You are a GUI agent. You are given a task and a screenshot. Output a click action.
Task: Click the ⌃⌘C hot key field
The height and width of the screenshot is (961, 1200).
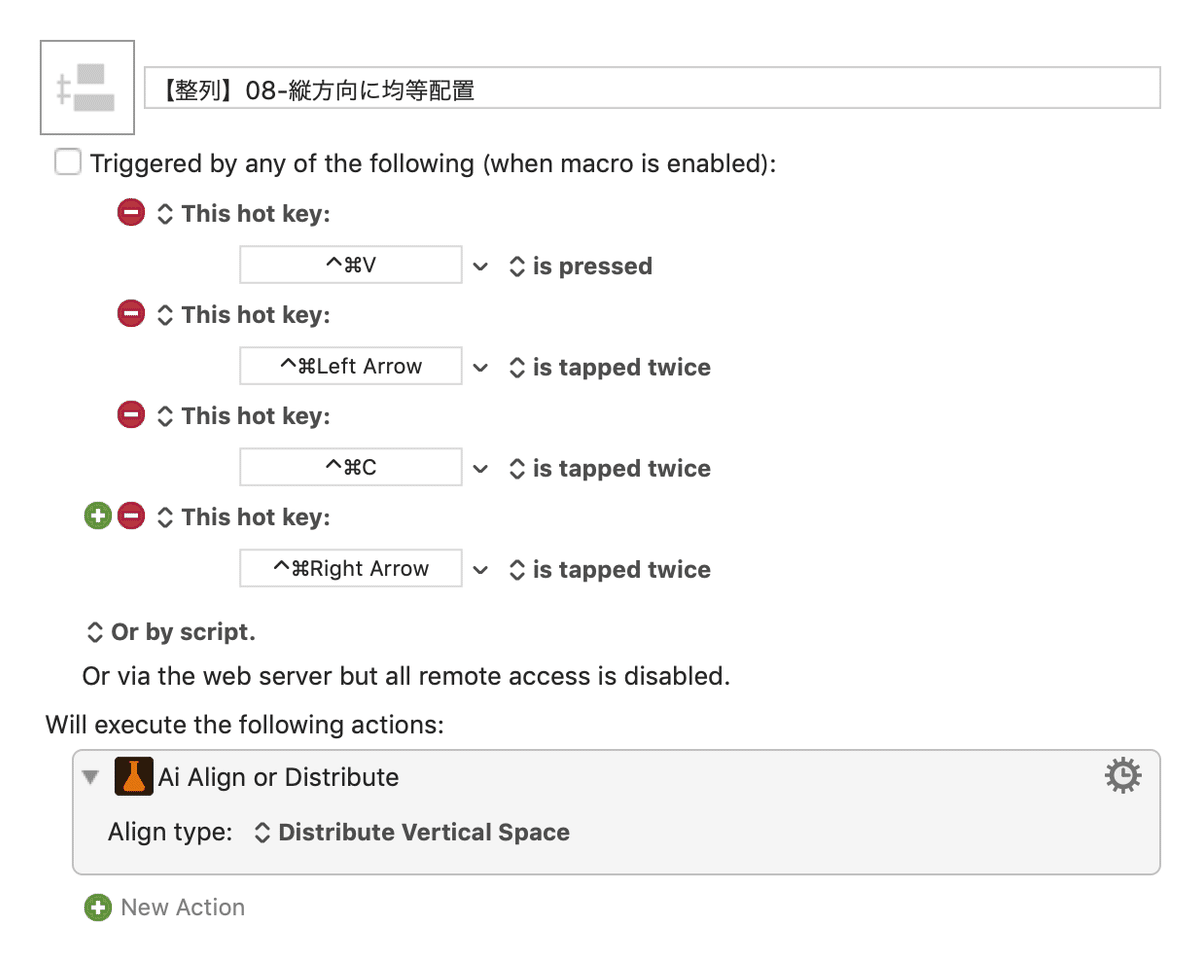[x=351, y=467]
